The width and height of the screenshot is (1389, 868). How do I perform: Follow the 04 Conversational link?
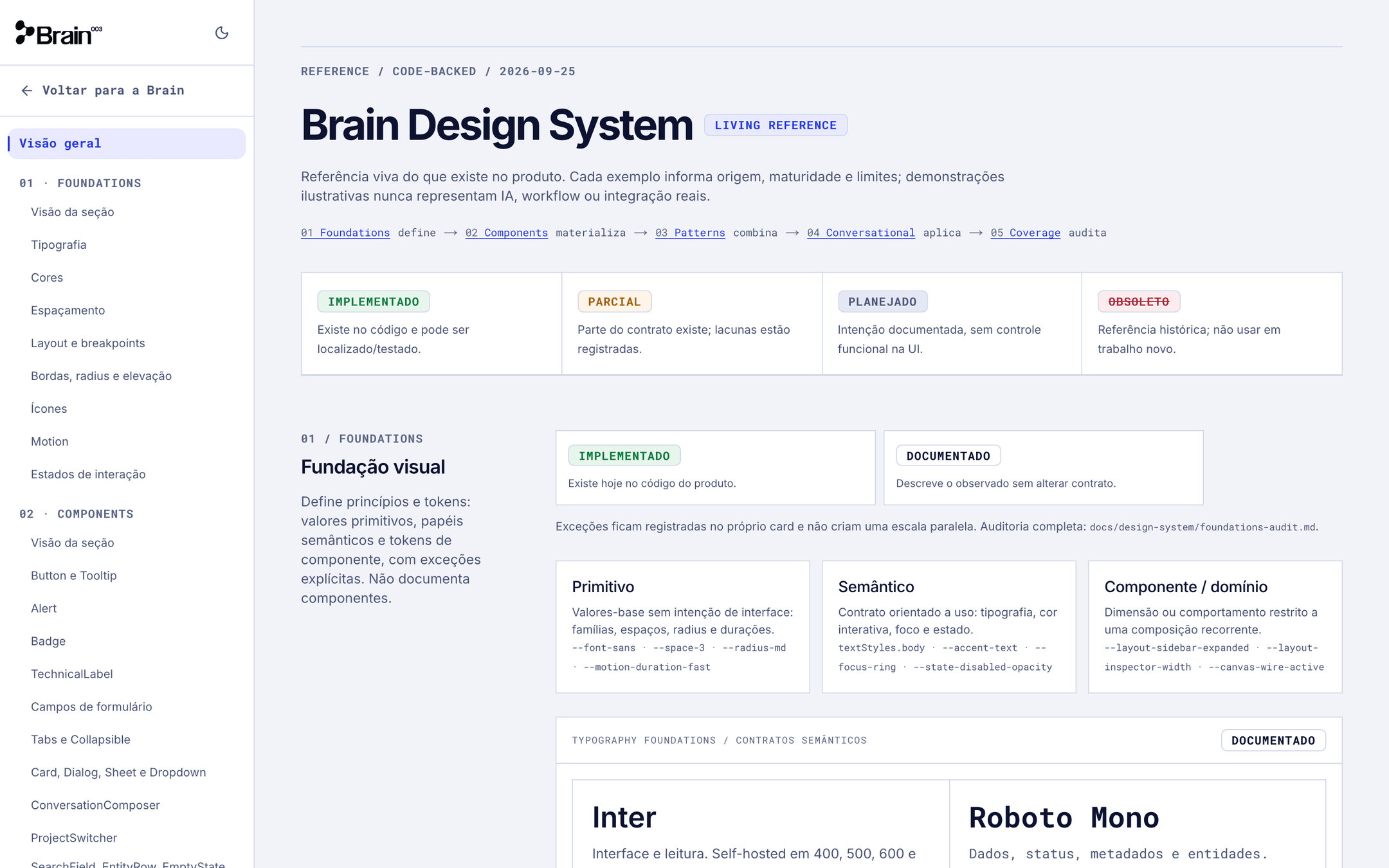pos(861,233)
